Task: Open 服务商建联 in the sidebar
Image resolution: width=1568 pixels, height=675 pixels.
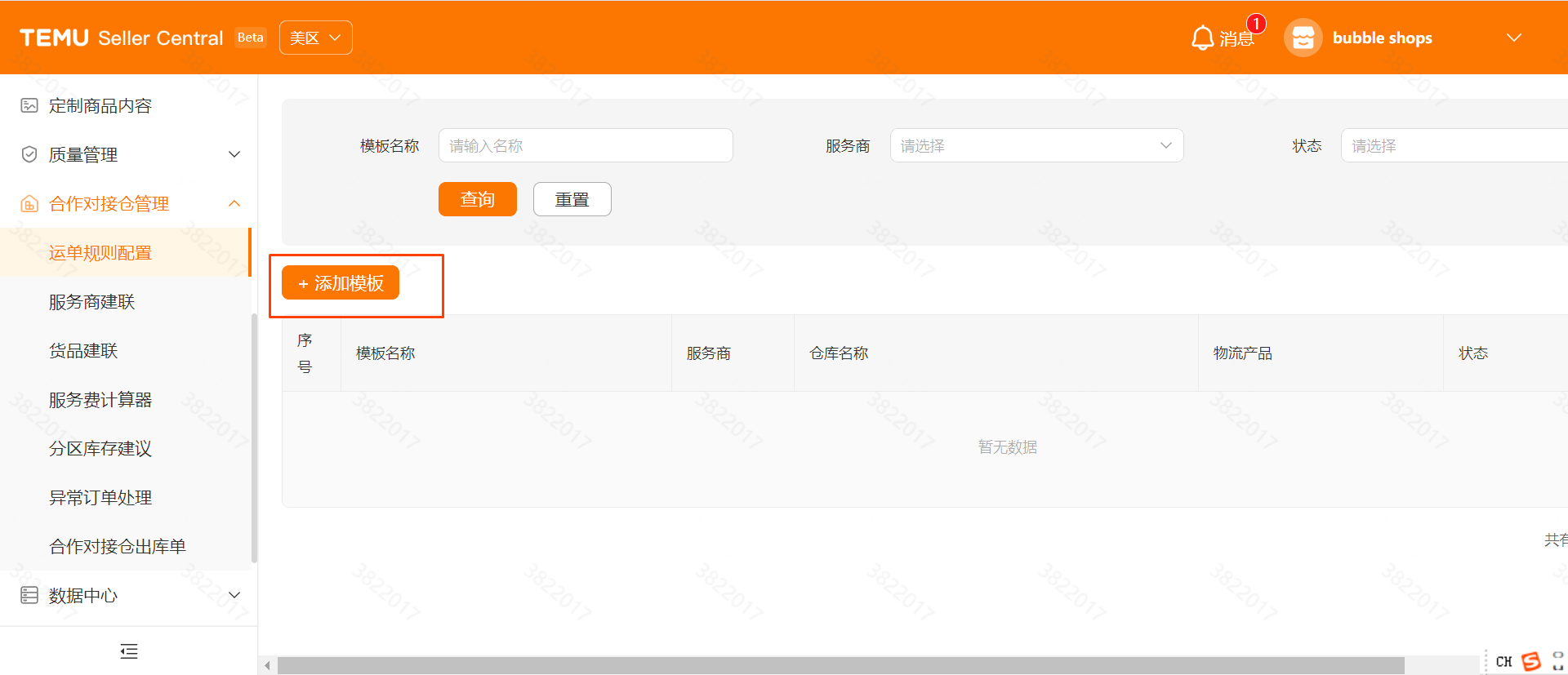Action: (x=91, y=302)
